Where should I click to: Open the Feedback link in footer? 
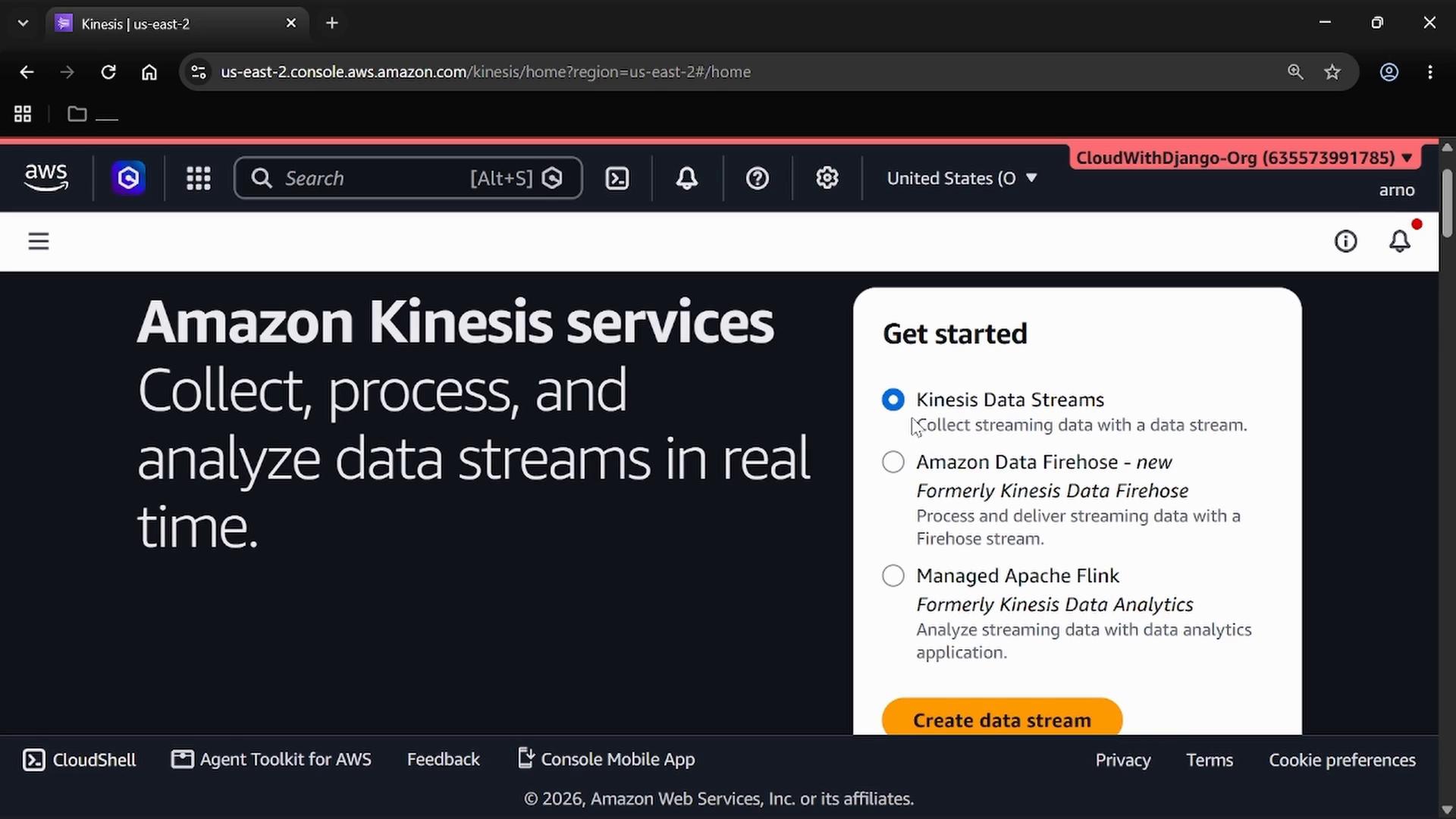click(x=444, y=759)
